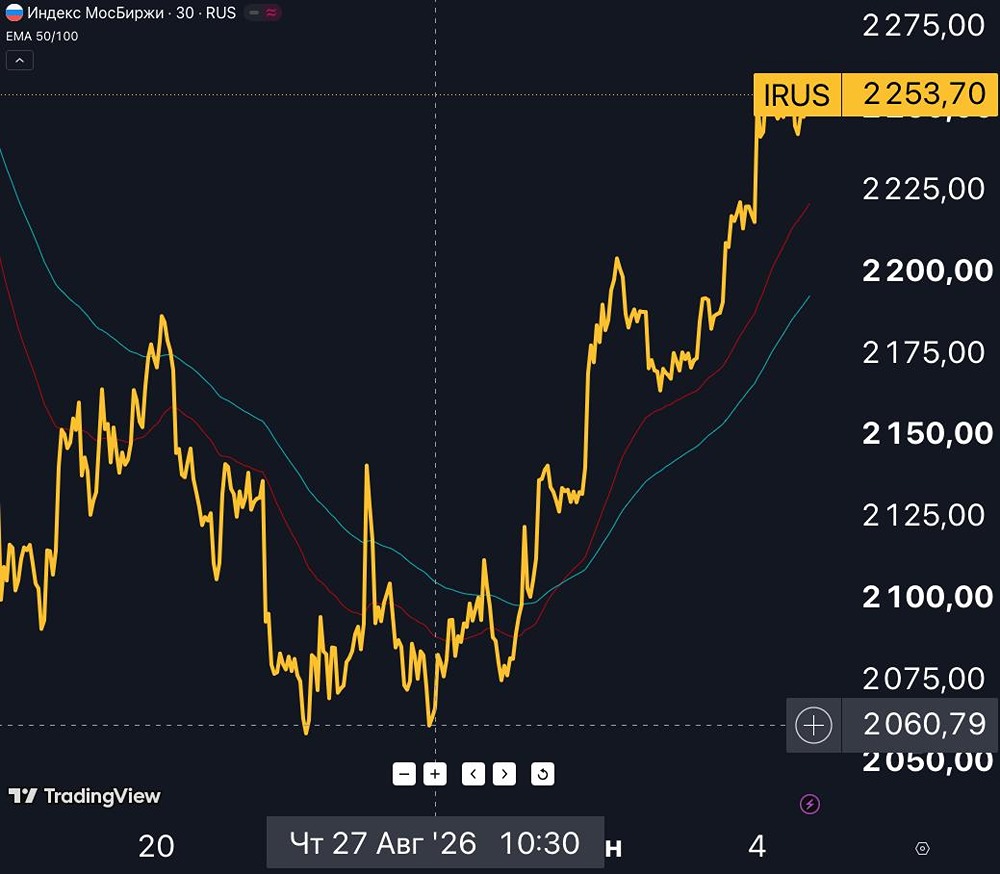
Task: Click the 2200,00 price scale level
Action: click(x=928, y=270)
